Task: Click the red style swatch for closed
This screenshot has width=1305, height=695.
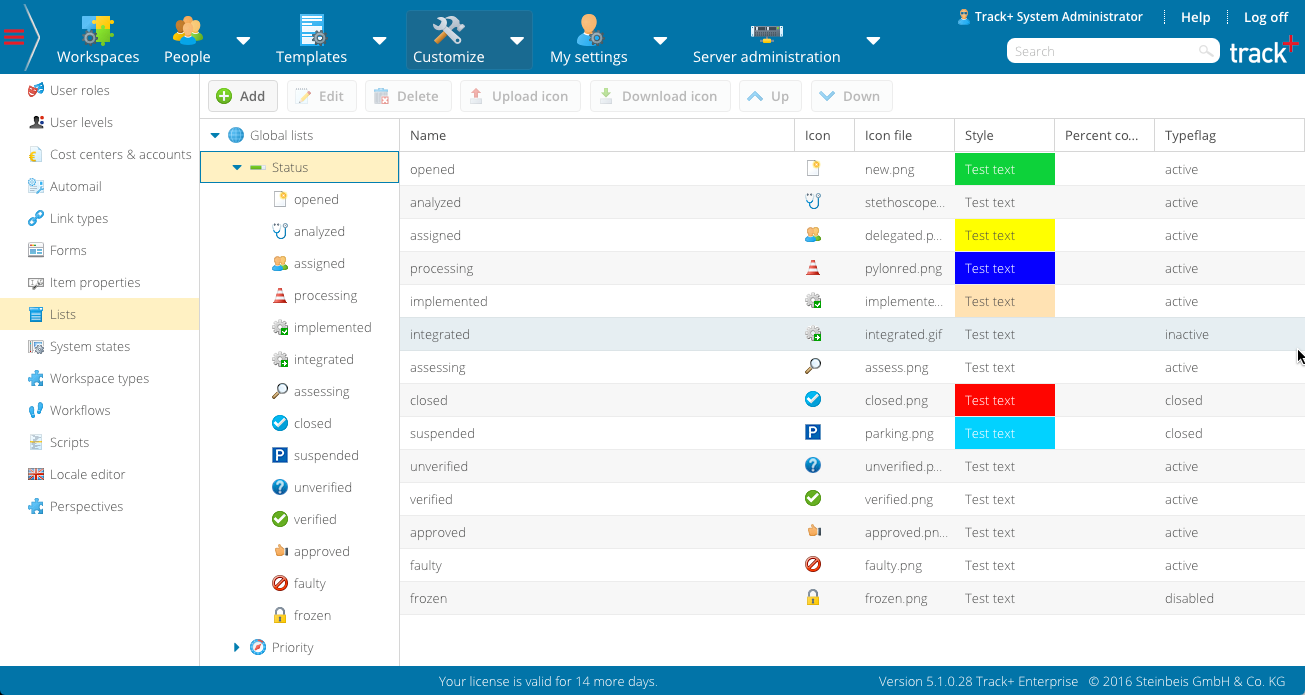Action: 1004,400
